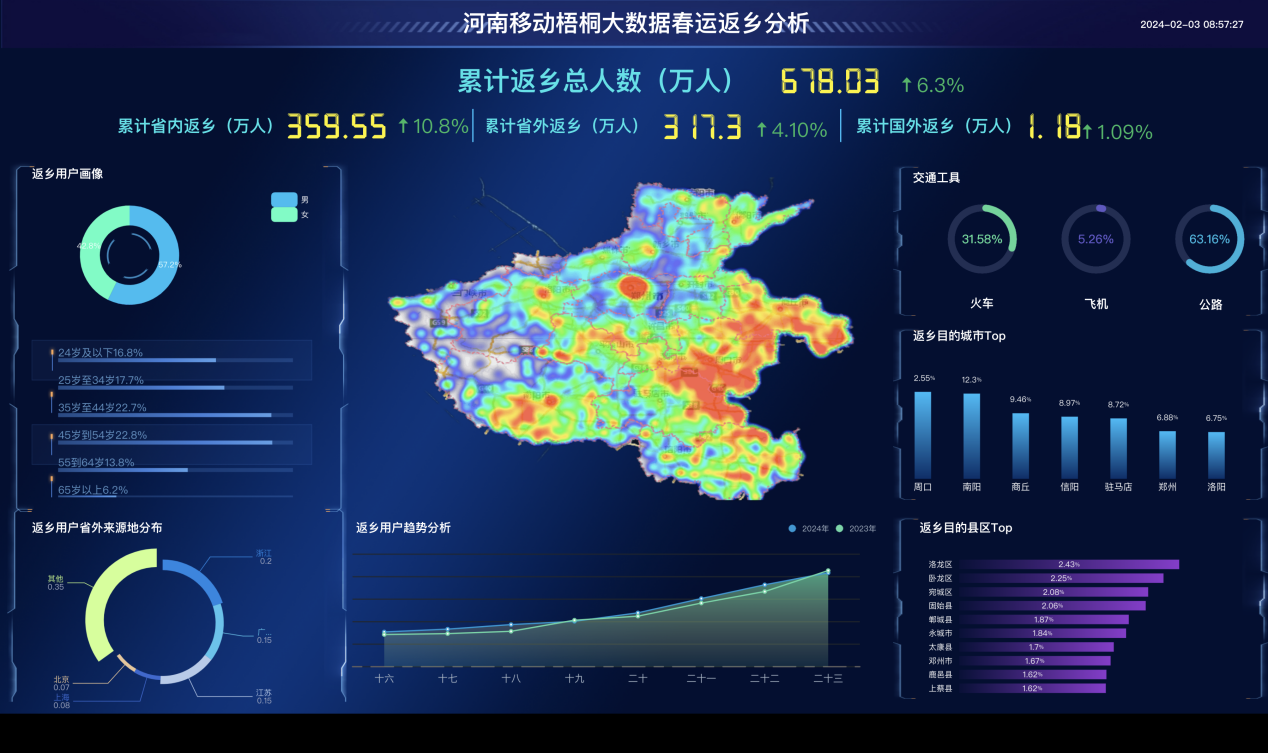Click the up arrow next to 4.10%

pos(762,129)
